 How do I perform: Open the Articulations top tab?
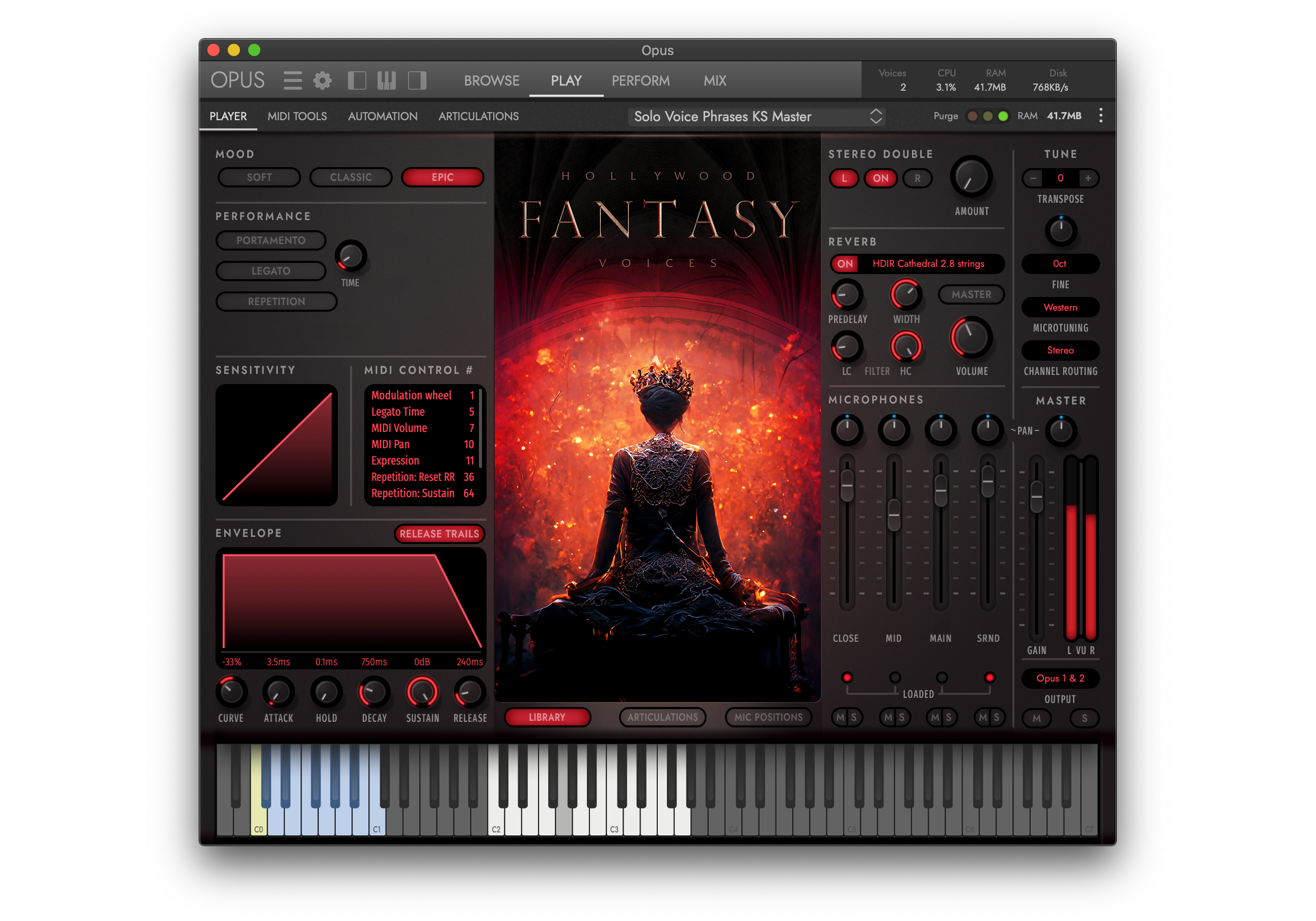click(x=478, y=116)
